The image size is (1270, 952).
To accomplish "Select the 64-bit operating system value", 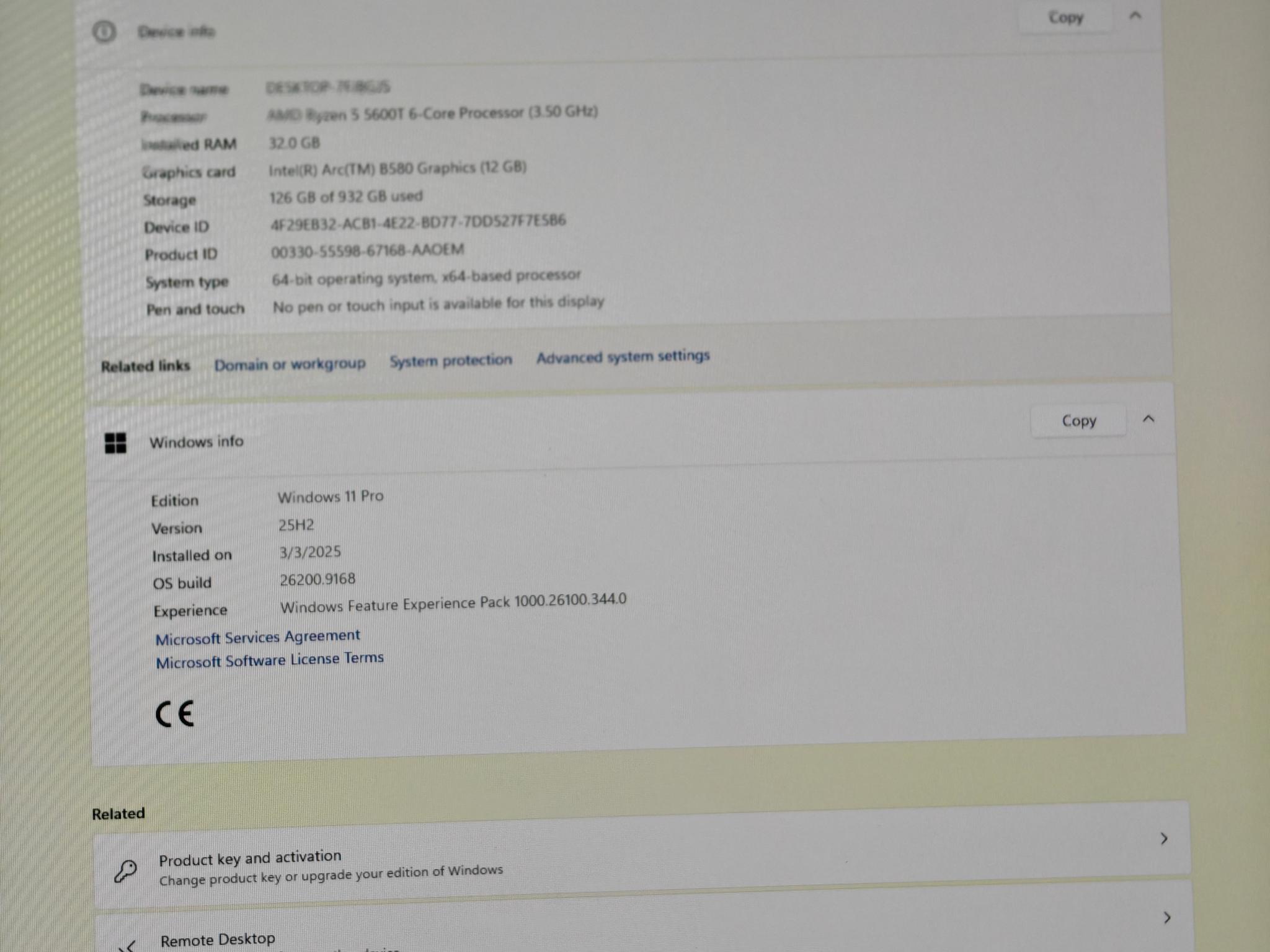I will point(426,278).
